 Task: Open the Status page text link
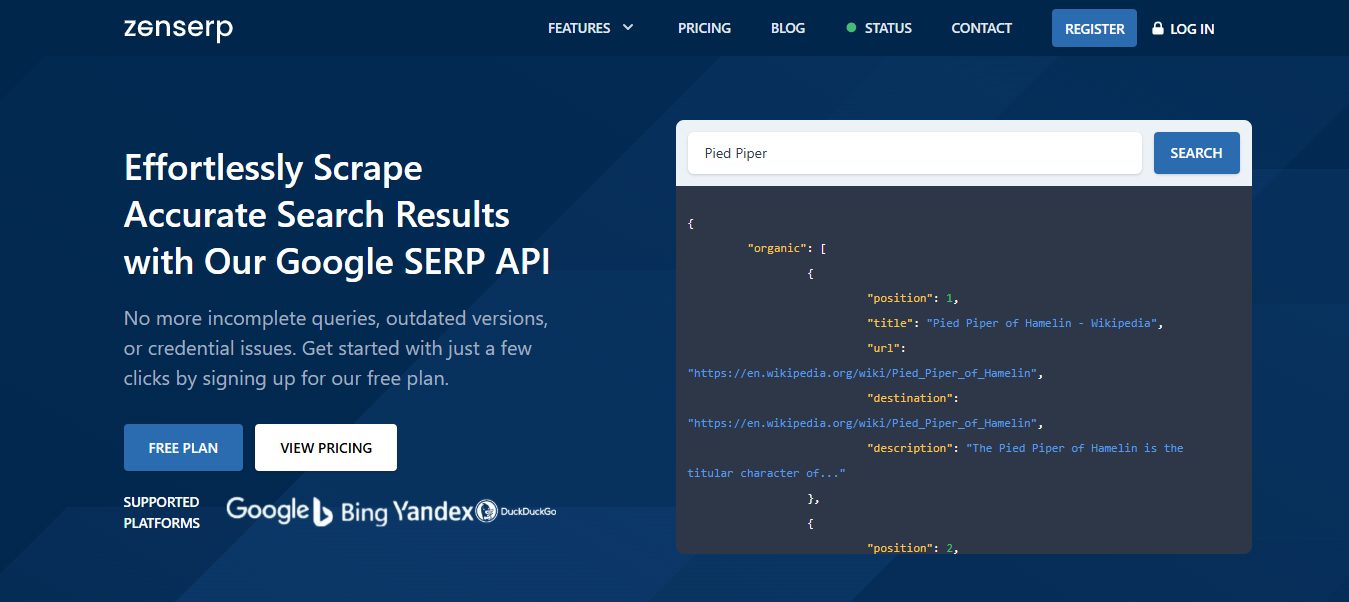888,28
